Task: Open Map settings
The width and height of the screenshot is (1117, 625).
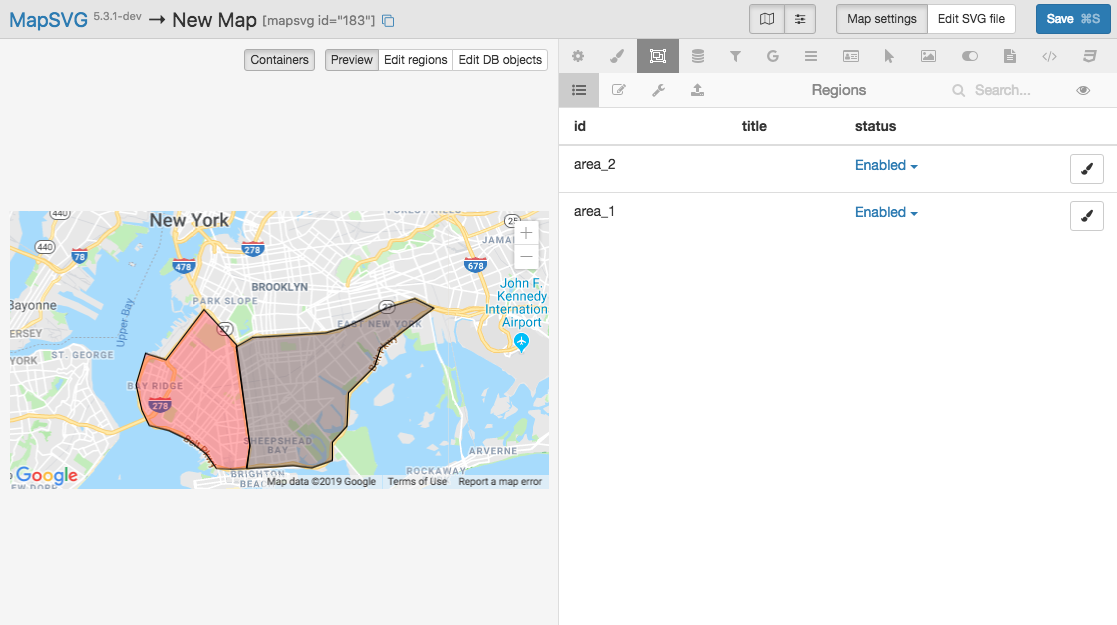Action: 882,19
